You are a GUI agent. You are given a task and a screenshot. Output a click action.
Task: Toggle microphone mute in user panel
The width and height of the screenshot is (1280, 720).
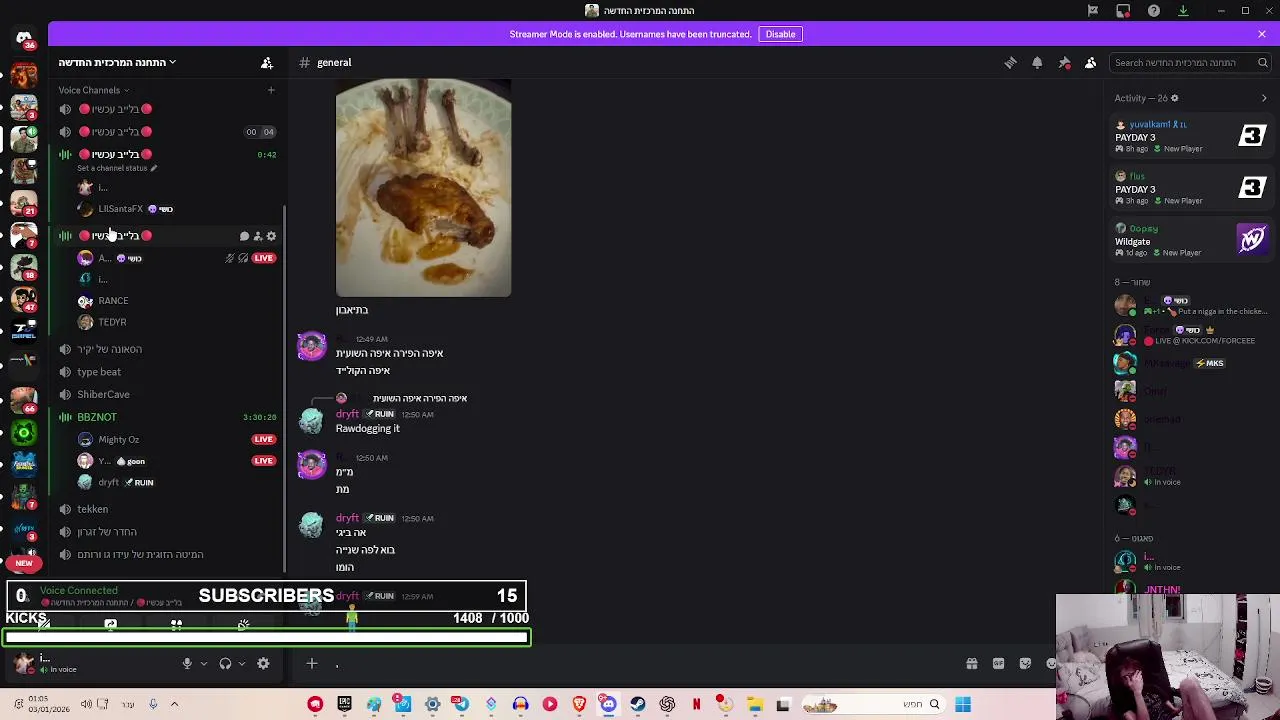[187, 664]
